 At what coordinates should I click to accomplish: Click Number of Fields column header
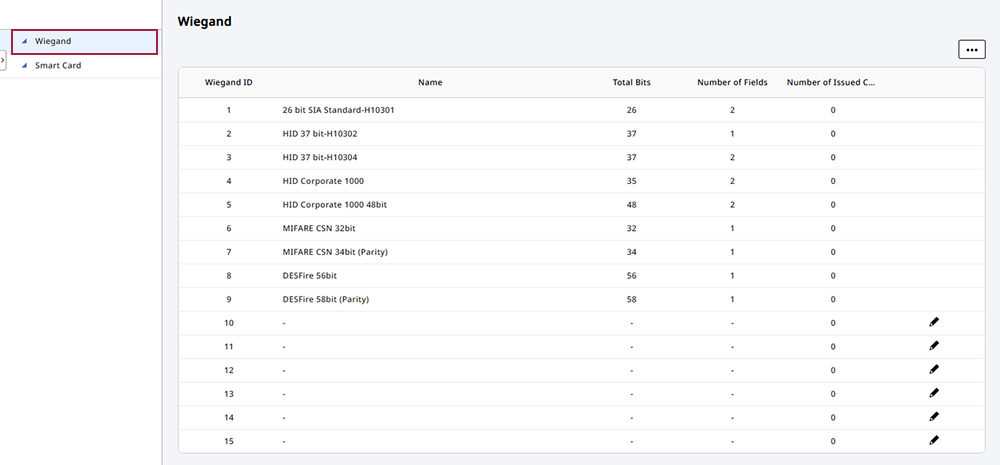coord(732,82)
